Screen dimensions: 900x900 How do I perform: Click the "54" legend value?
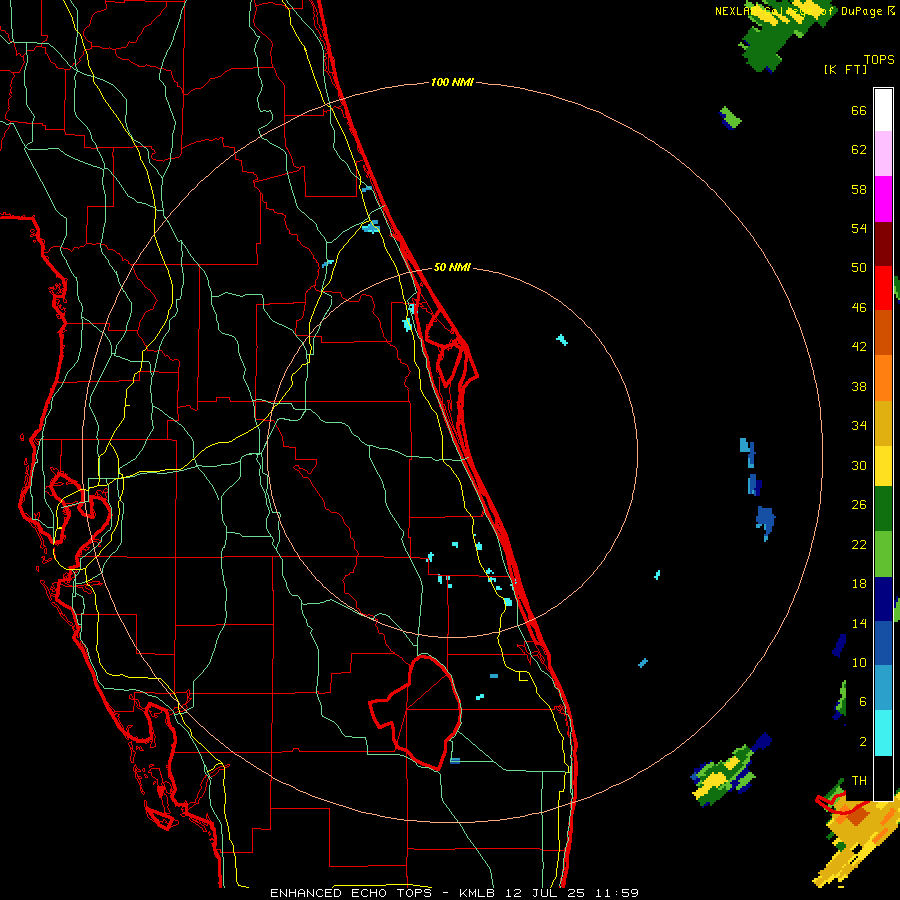coord(859,228)
